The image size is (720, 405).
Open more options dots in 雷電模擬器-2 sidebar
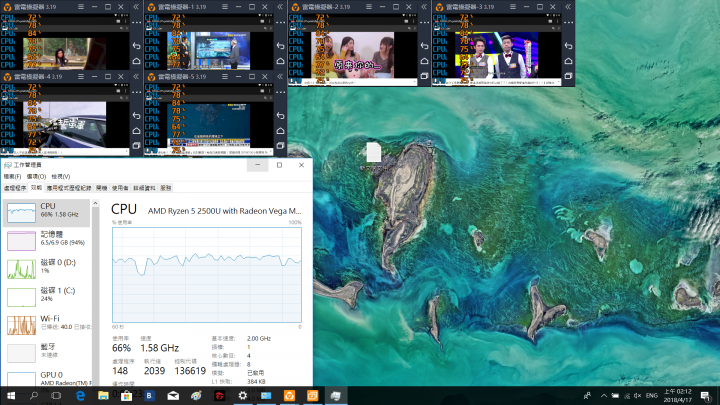click(424, 22)
